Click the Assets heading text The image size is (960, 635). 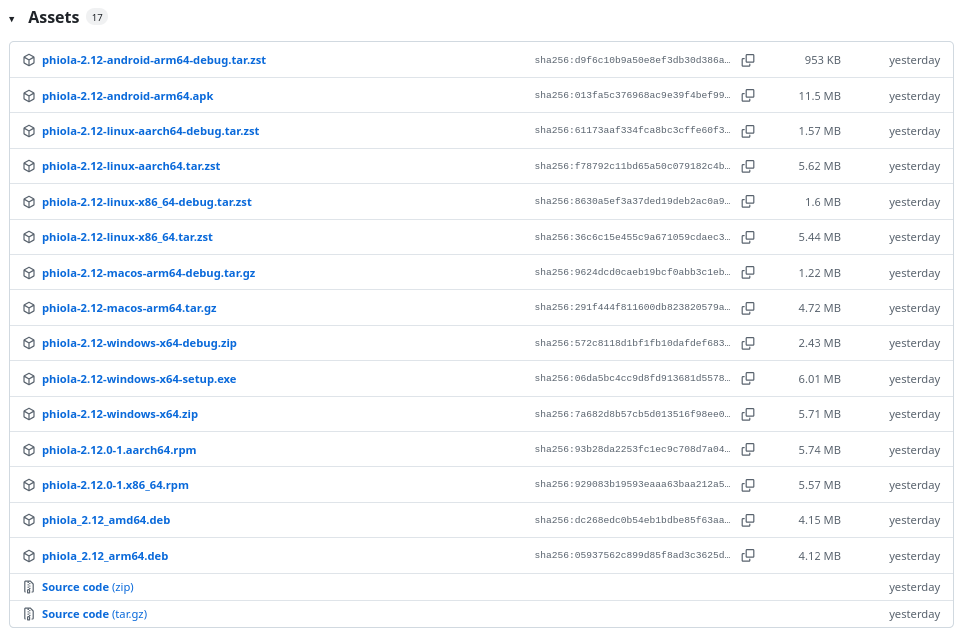[x=53, y=17]
